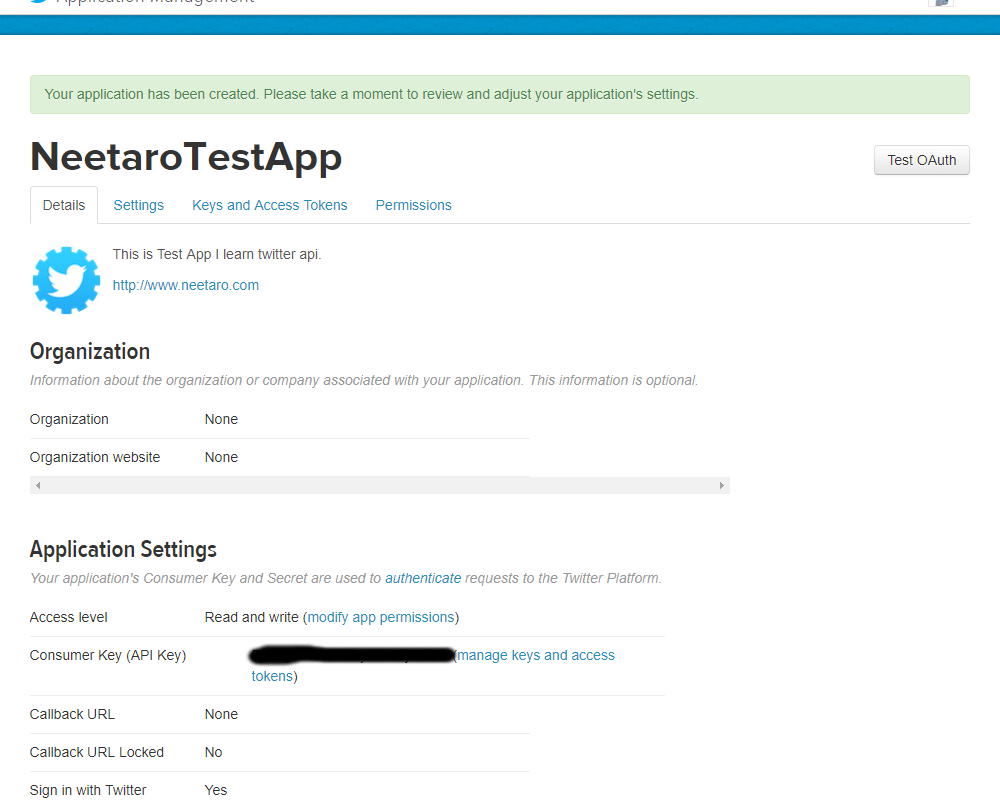Click the NeetaroTestApp heading
Screen dimensions: 1000x800
(186, 157)
